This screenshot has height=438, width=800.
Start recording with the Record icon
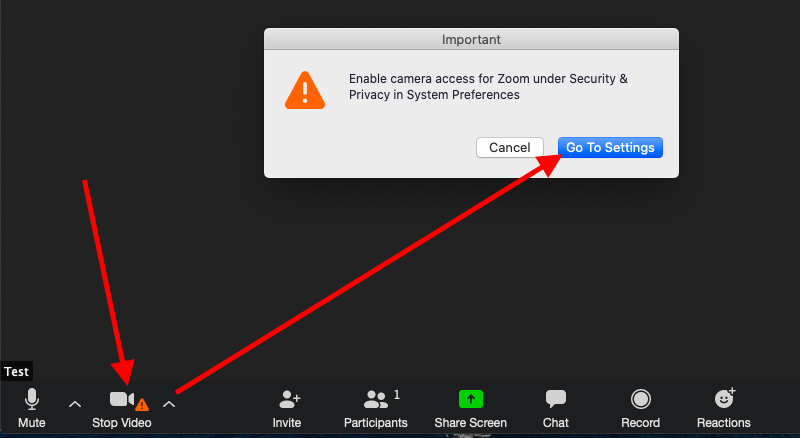tap(640, 399)
